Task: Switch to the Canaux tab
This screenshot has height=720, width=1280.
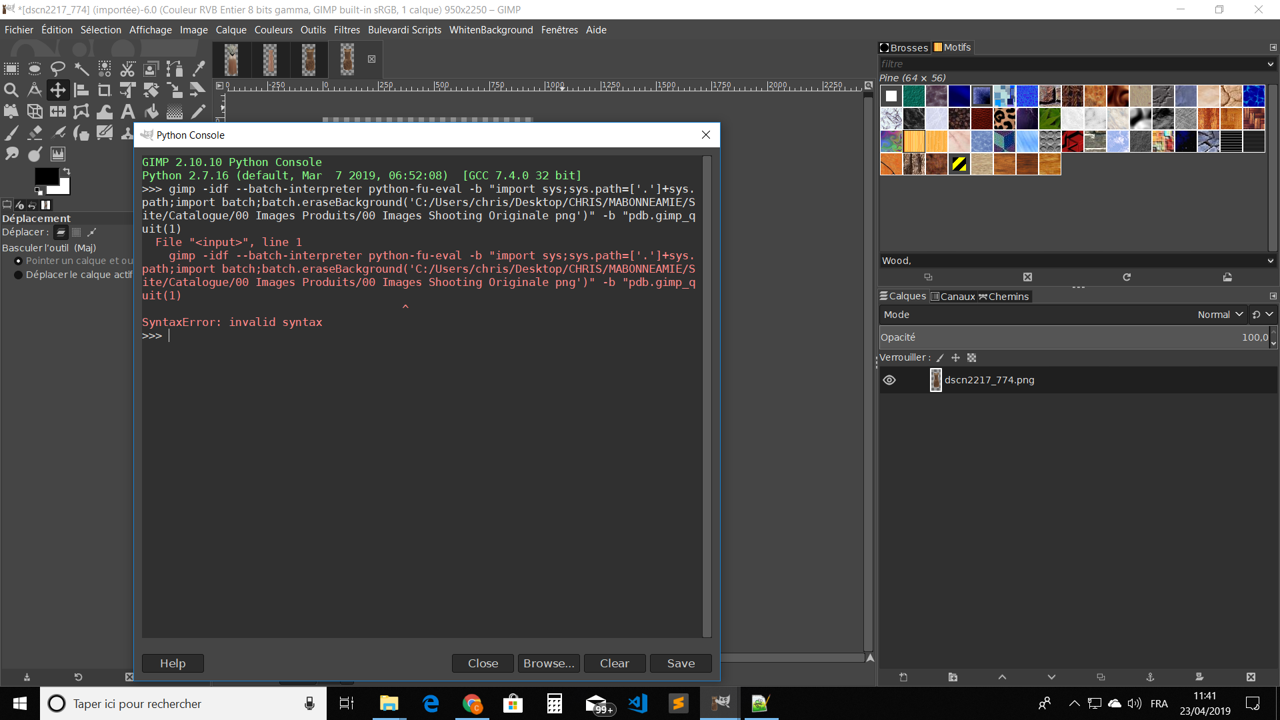Action: [951, 296]
